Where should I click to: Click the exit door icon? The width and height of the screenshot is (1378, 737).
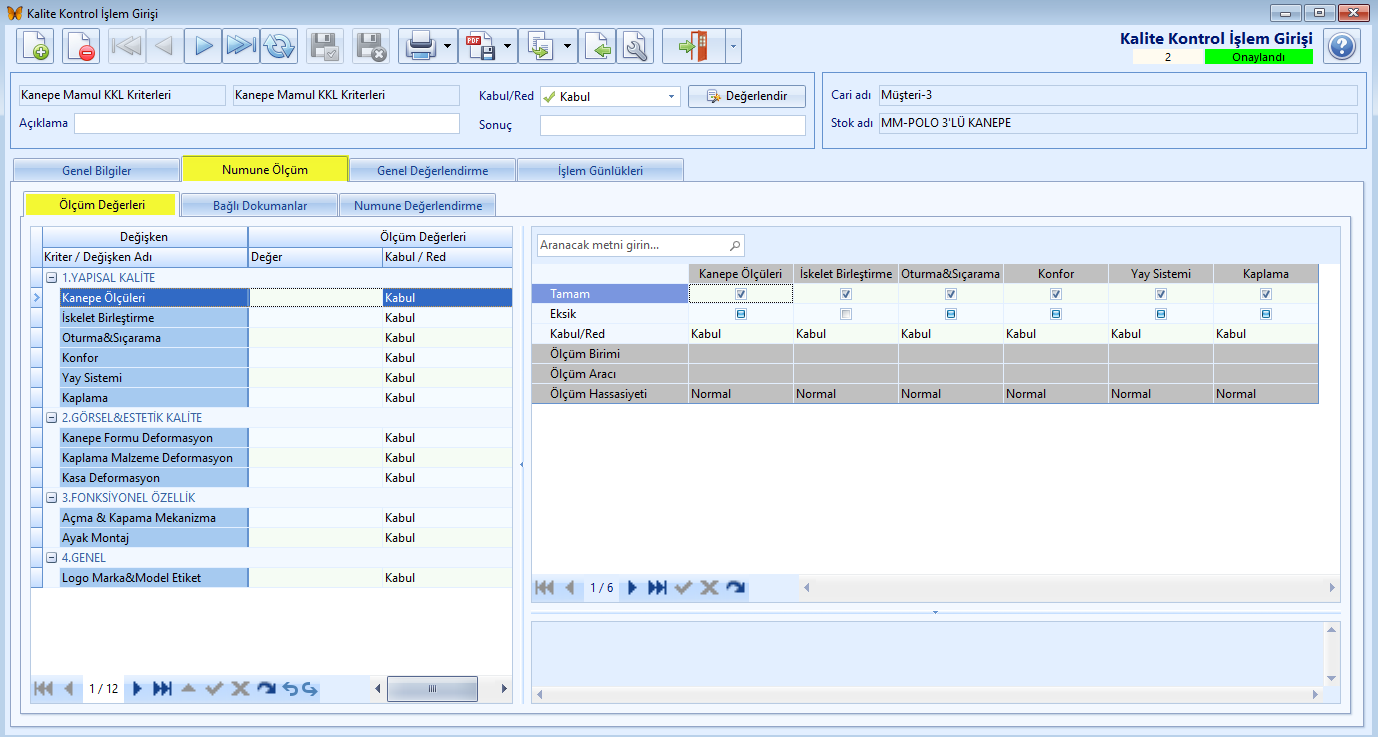[x=692, y=46]
